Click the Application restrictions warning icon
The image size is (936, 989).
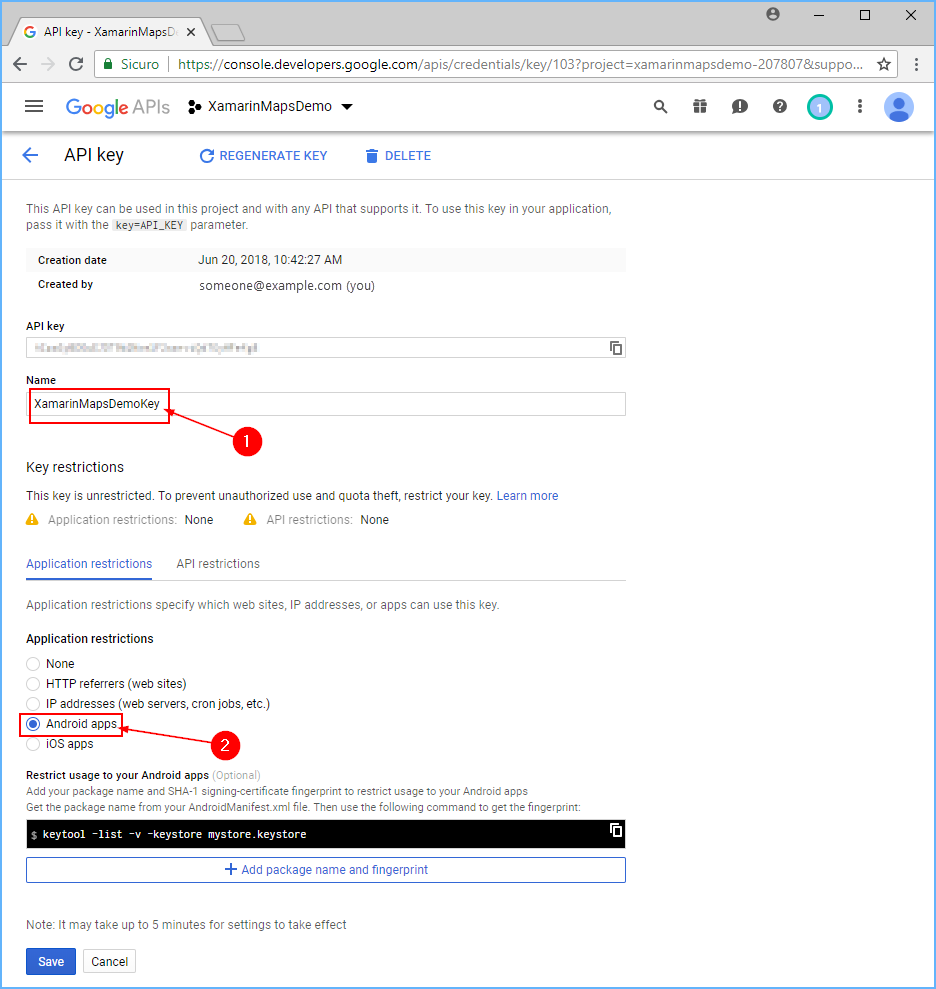[32, 520]
